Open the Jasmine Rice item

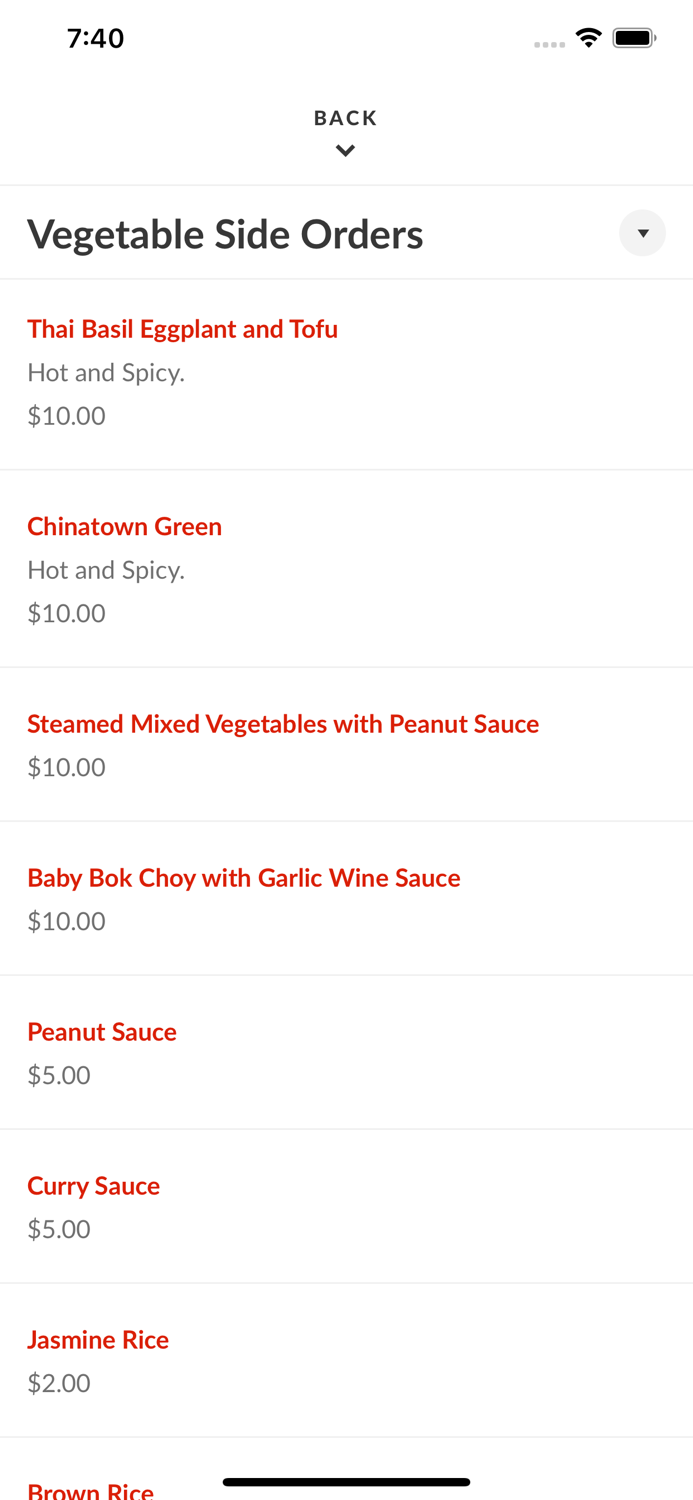98,1339
